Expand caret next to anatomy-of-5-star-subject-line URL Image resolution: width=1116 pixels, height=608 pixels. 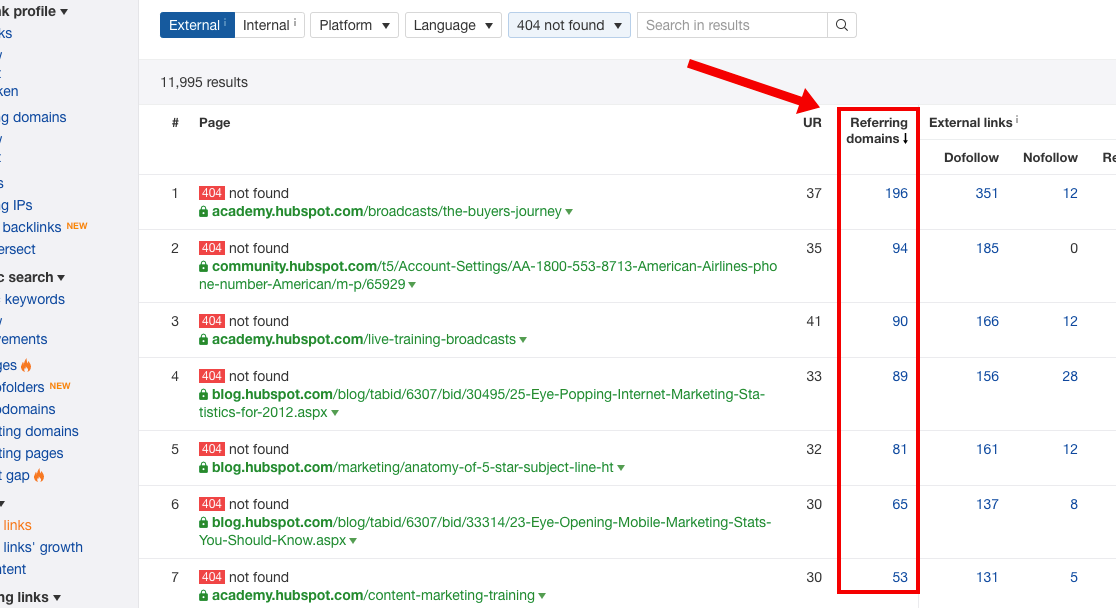click(x=621, y=468)
